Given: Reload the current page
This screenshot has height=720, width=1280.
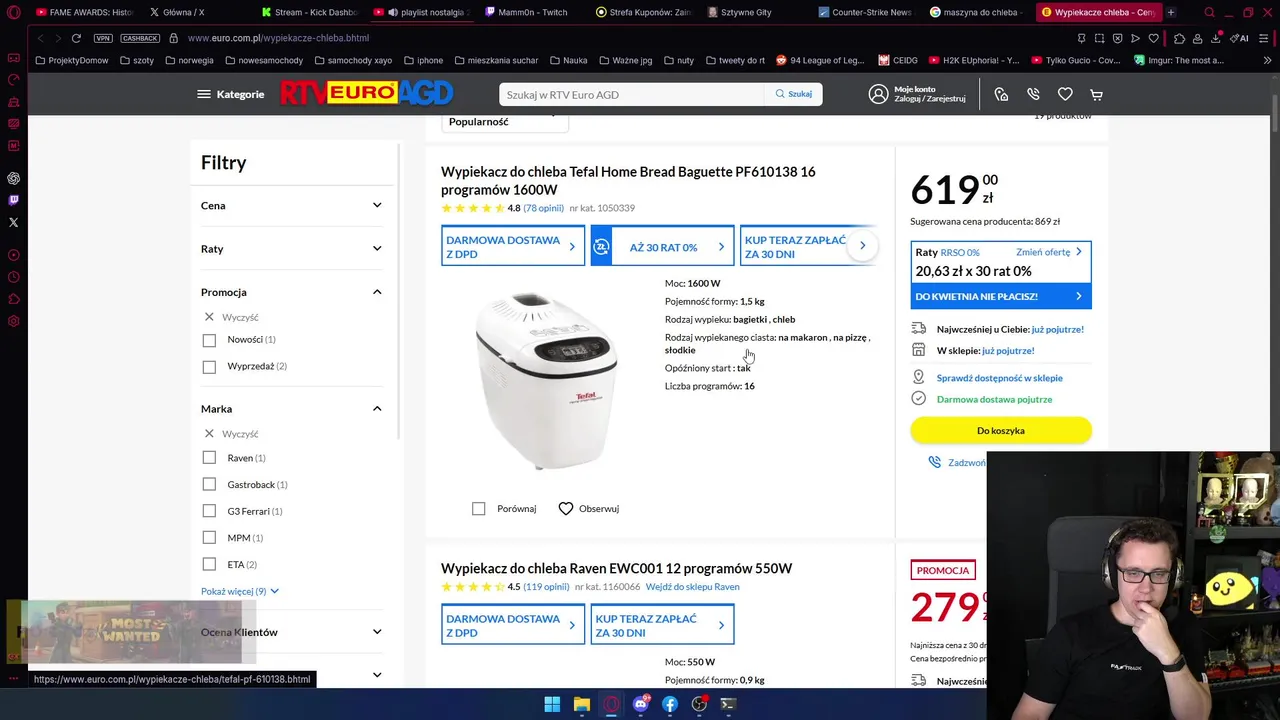Looking at the screenshot, I should (x=76, y=38).
